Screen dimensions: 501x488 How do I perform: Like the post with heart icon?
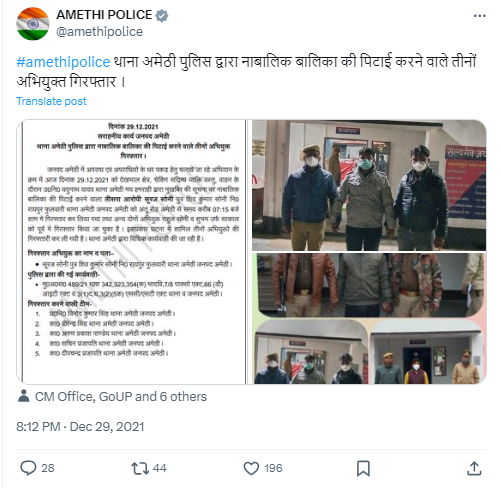pos(251,468)
